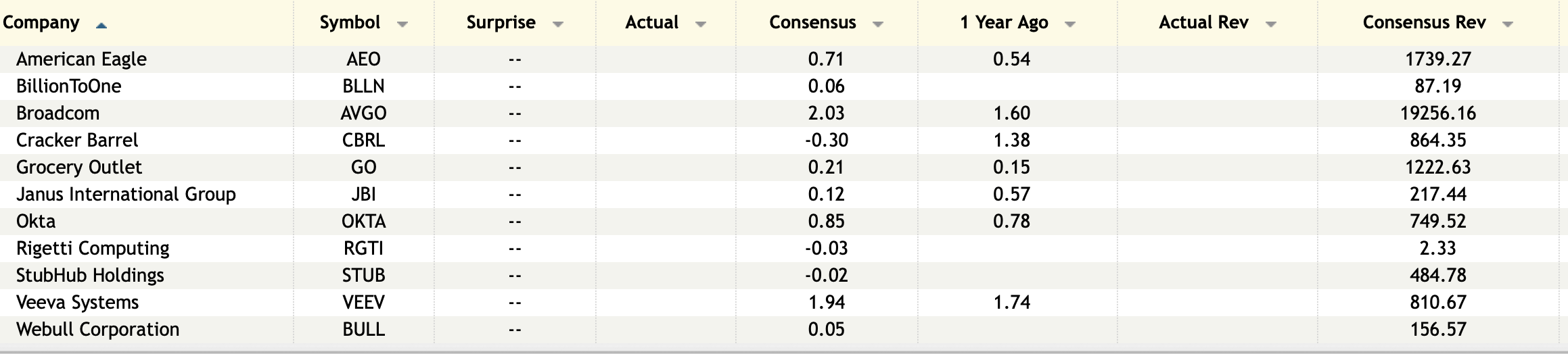This screenshot has height=354, width=1568.
Task: Click the Actual column sort arrow
Action: coord(701,25)
